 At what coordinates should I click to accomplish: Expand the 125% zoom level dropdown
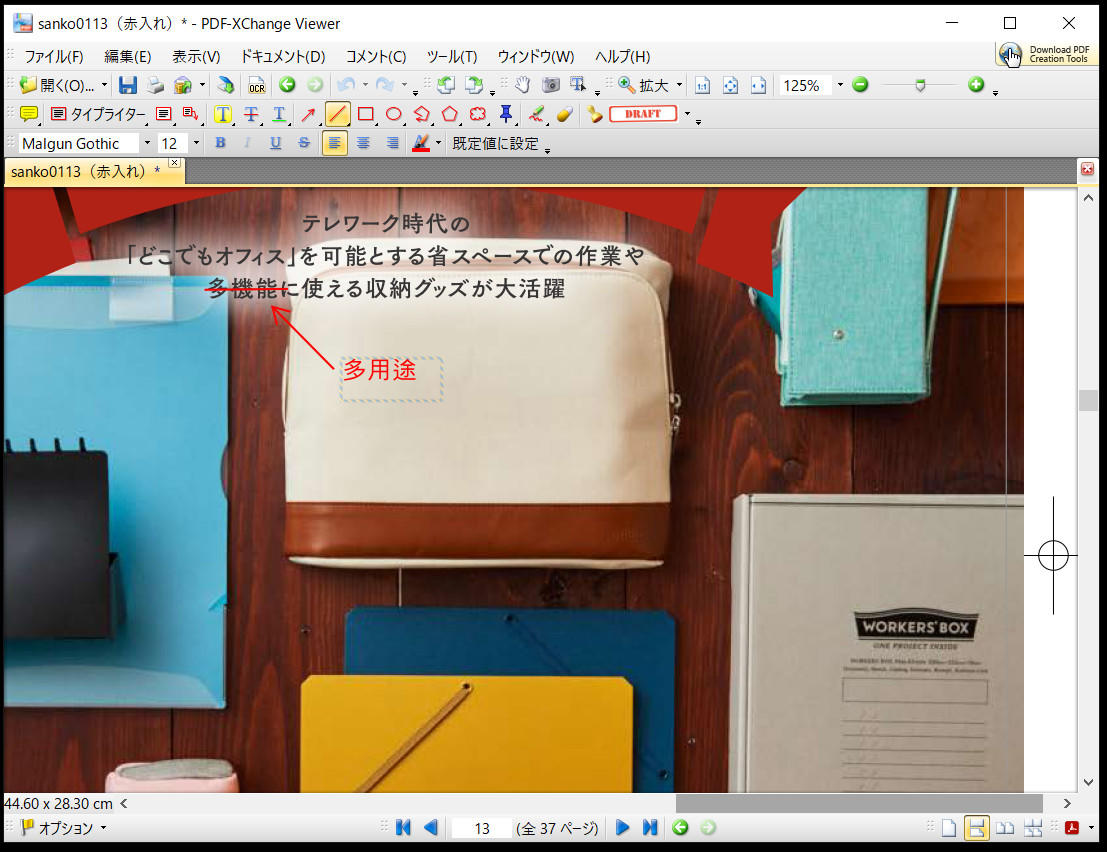pyautogui.click(x=840, y=86)
